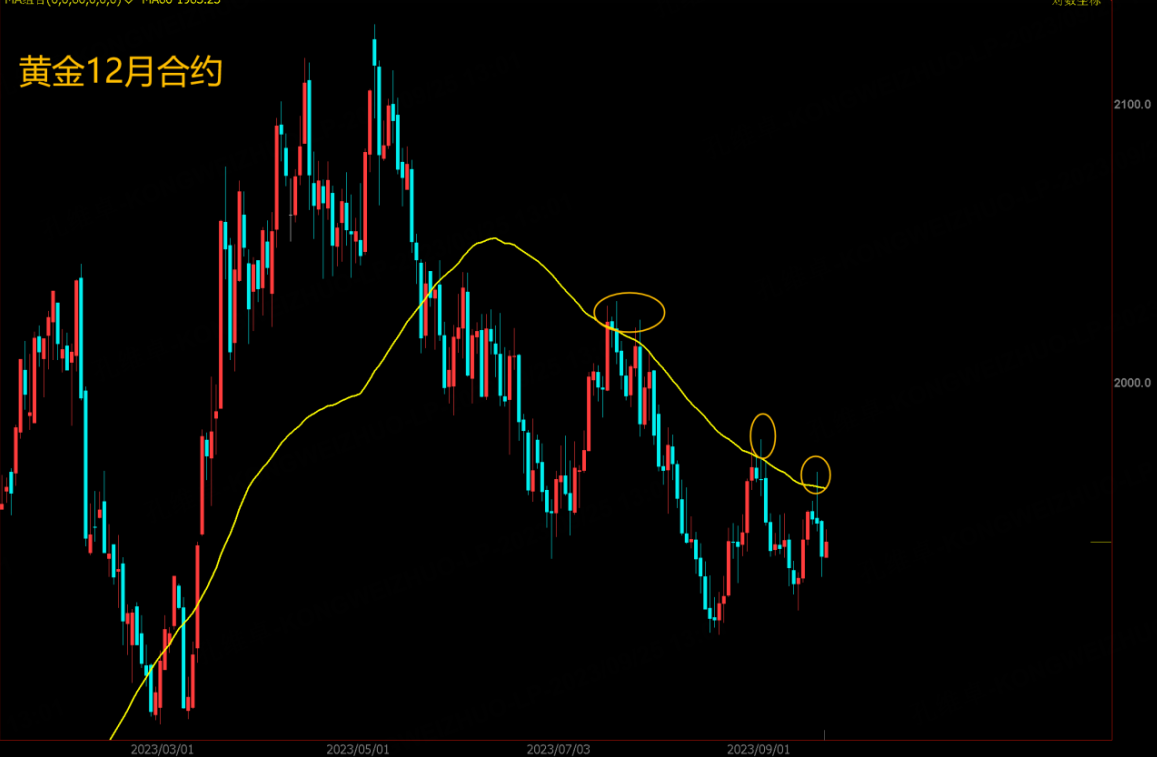Select the 2000.0 price axis label
The width and height of the screenshot is (1157, 757).
pos(1132,383)
